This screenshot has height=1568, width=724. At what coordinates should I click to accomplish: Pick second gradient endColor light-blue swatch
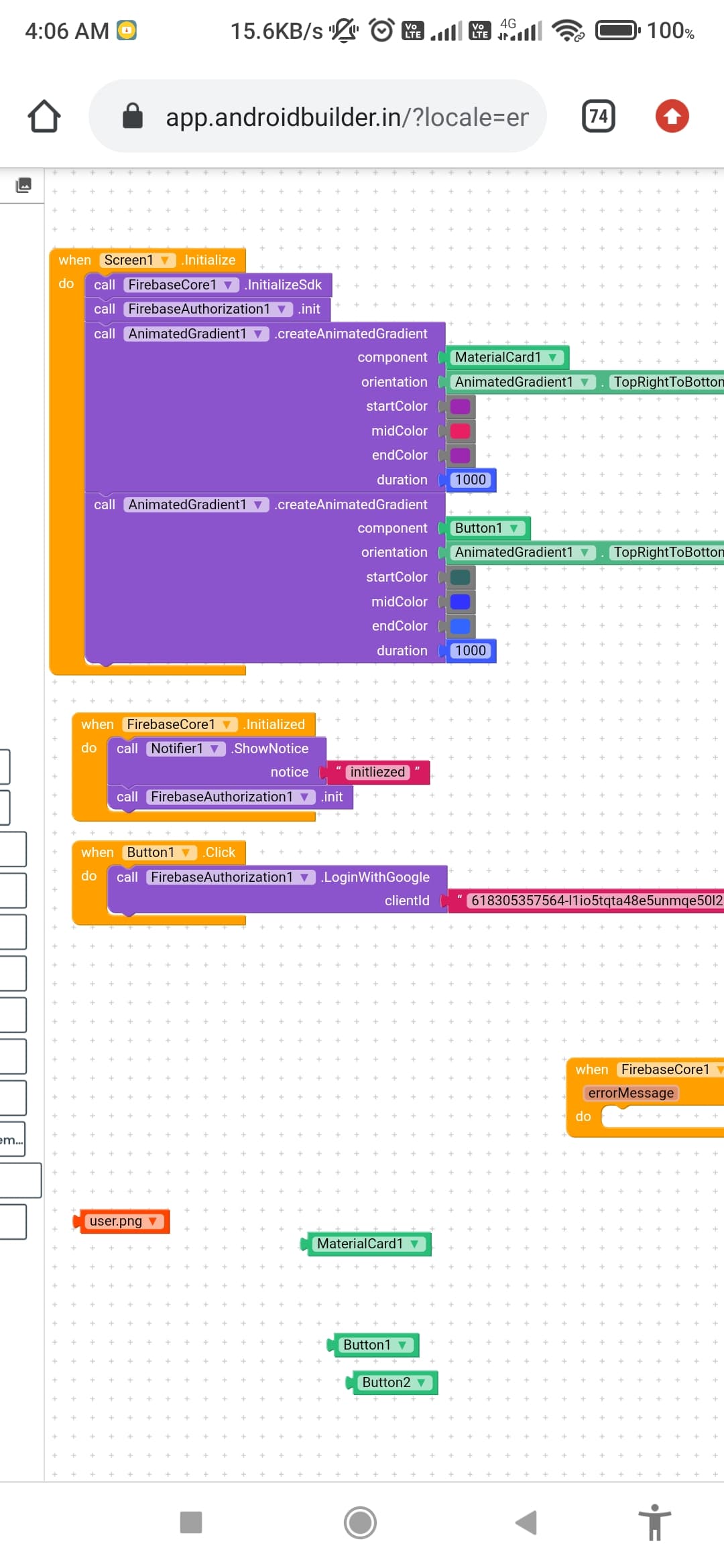[460, 626]
